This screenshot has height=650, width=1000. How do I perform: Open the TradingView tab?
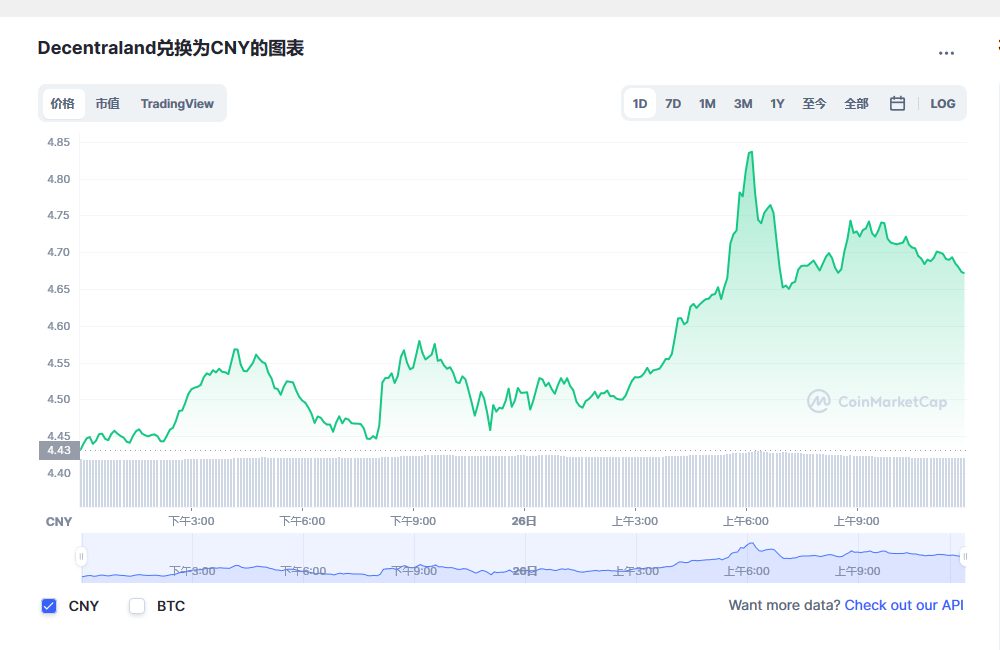tap(177, 103)
